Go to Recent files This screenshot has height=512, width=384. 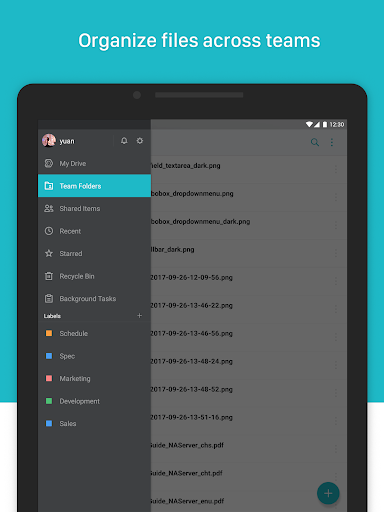point(94,231)
